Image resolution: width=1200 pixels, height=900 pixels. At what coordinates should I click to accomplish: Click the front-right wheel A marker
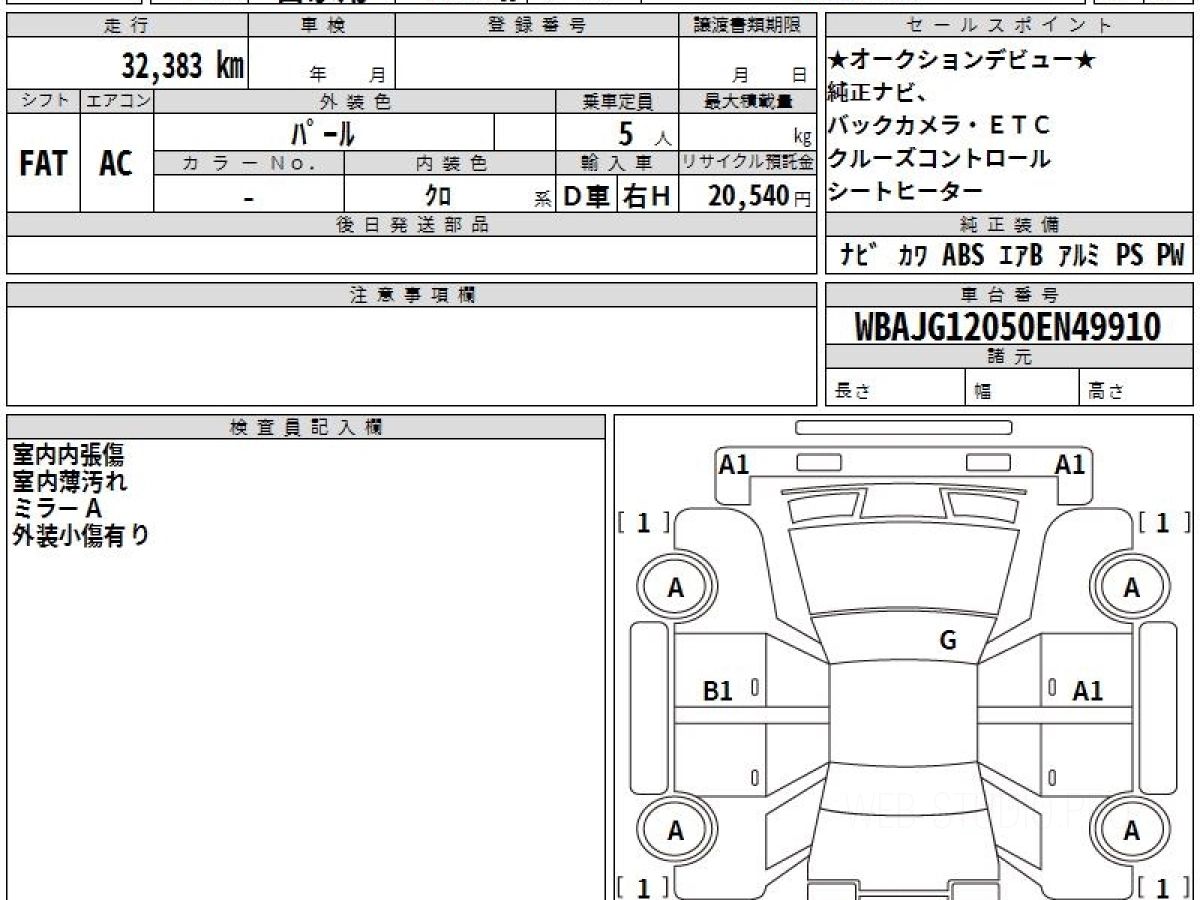(1131, 589)
